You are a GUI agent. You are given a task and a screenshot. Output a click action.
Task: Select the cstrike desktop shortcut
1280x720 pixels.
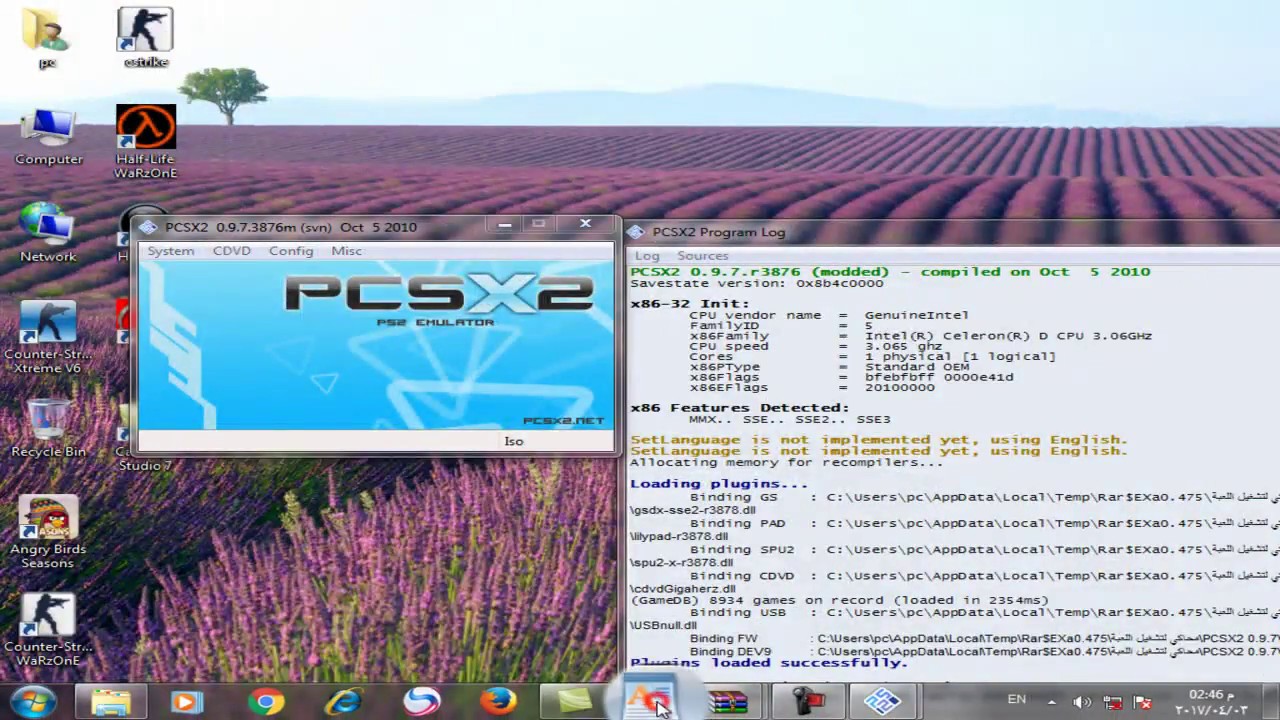pos(146,38)
